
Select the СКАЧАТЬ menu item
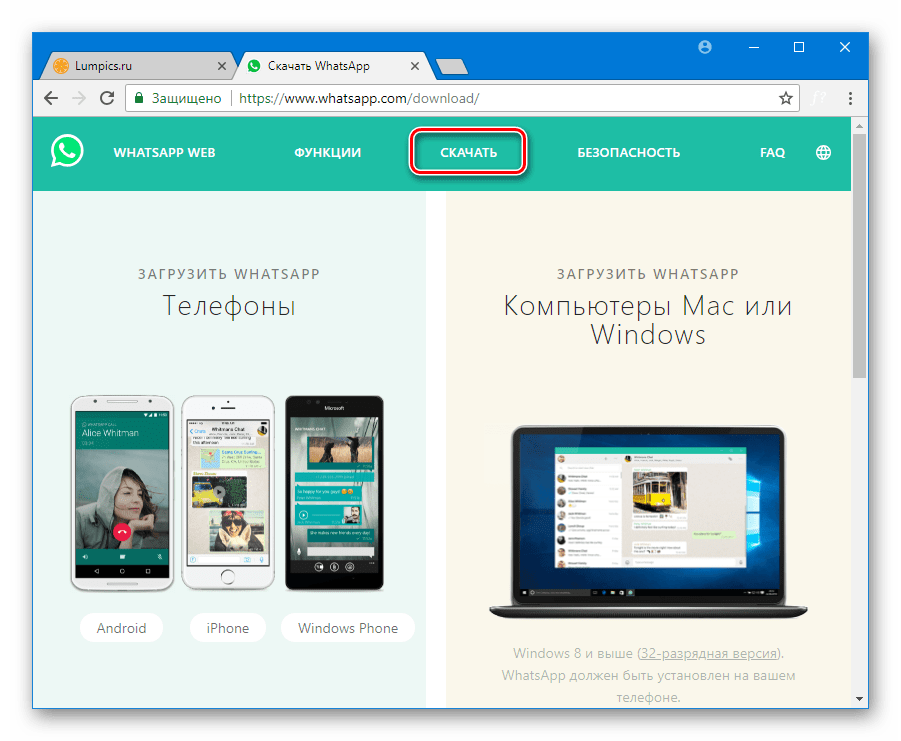pyautogui.click(x=468, y=153)
